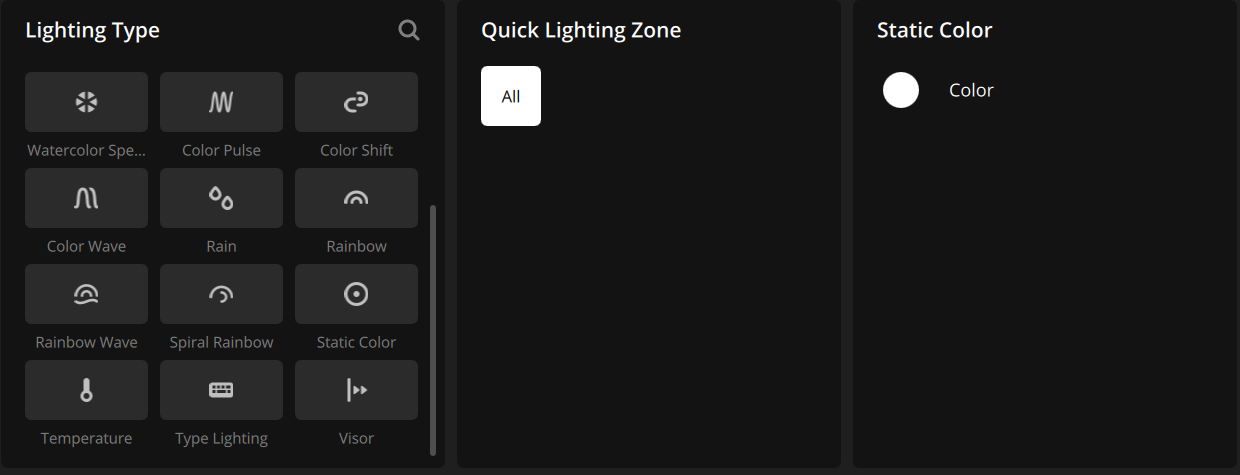Pick the Color Shift lighting icon
The height and width of the screenshot is (475, 1240).
tap(356, 102)
